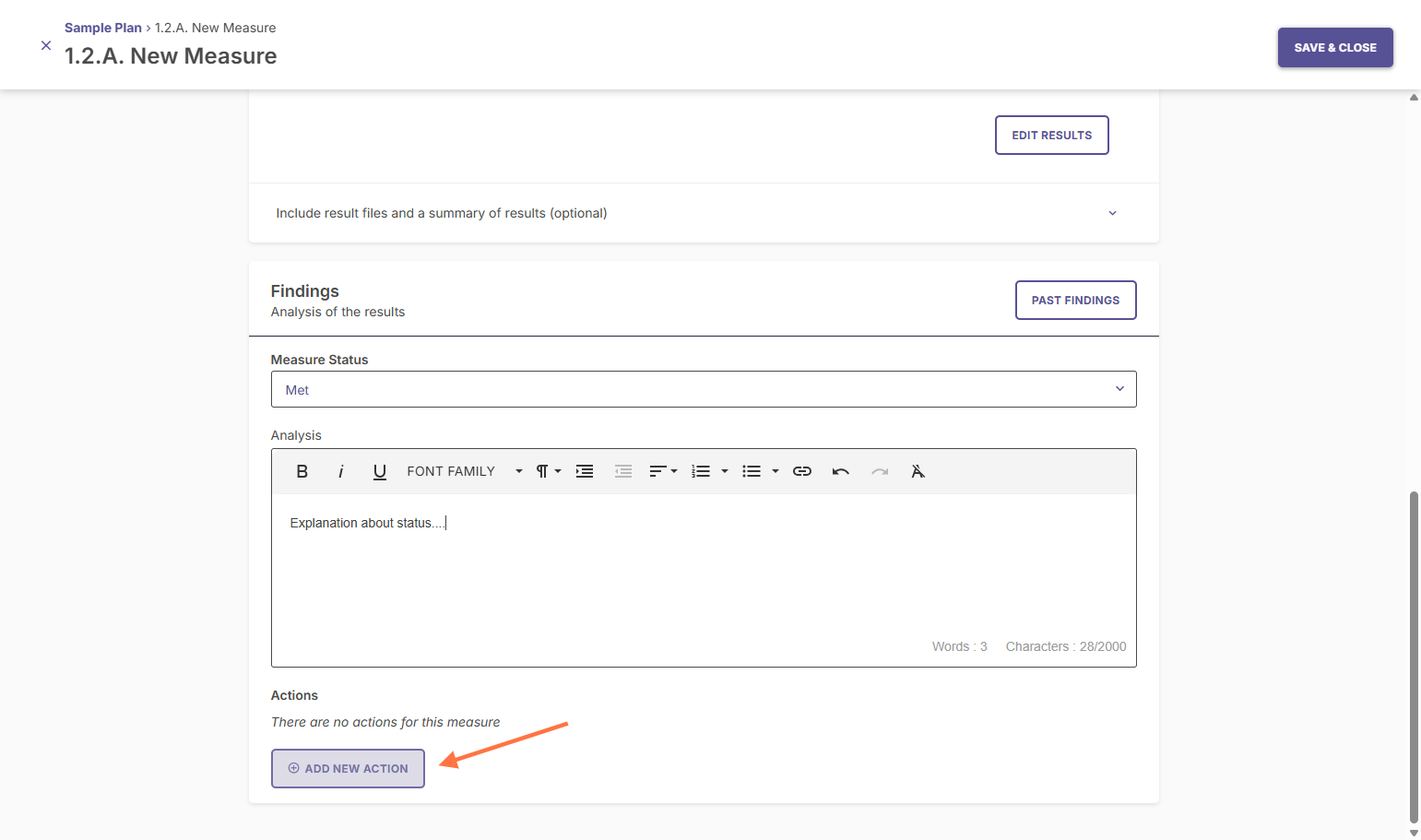Click the vertical scrollbar thumb
This screenshot has height=840, width=1421.
tap(1414, 657)
